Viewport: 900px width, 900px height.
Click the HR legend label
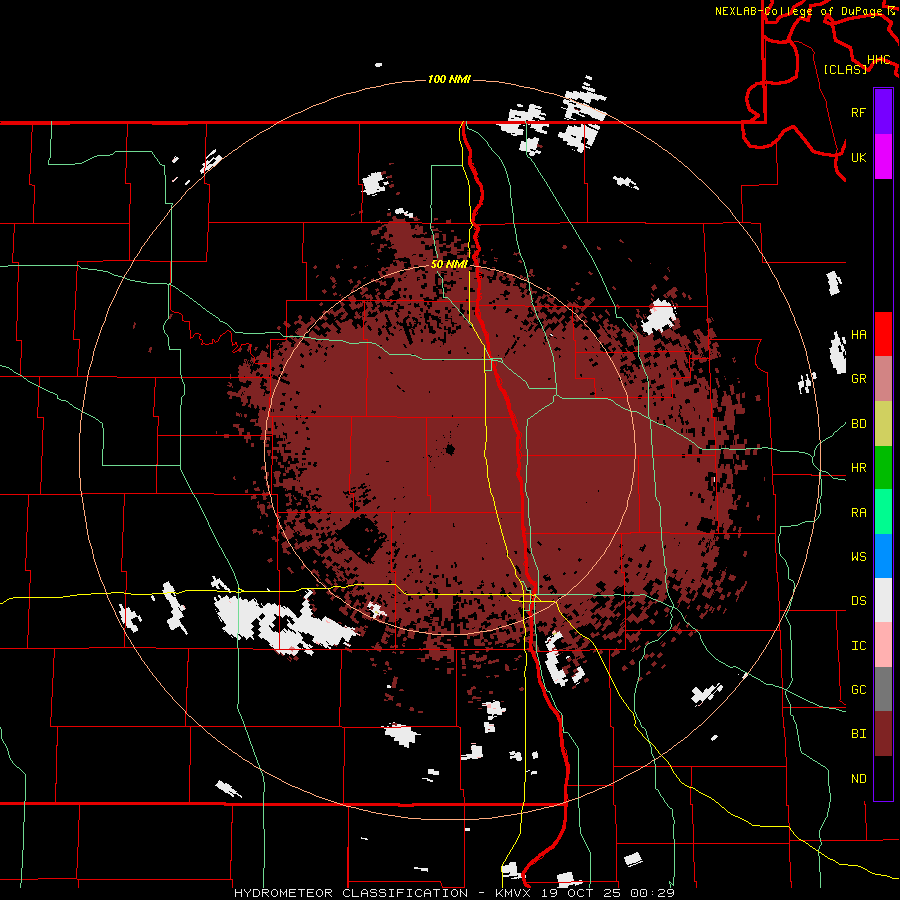click(858, 468)
